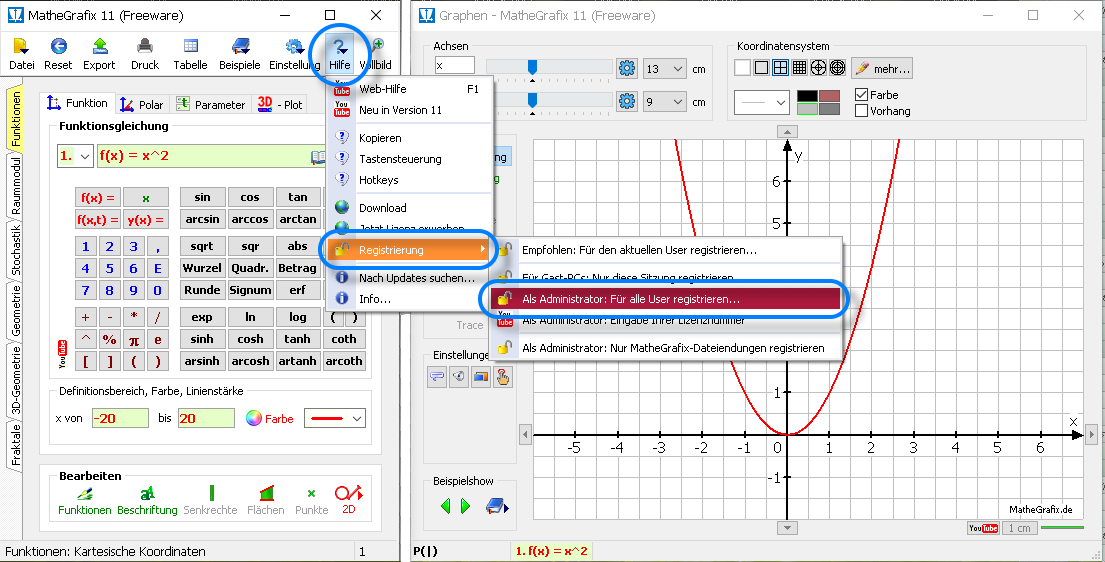Select the blank coordinate system style
Viewport: 1105px width, 562px height.
[x=742, y=68]
